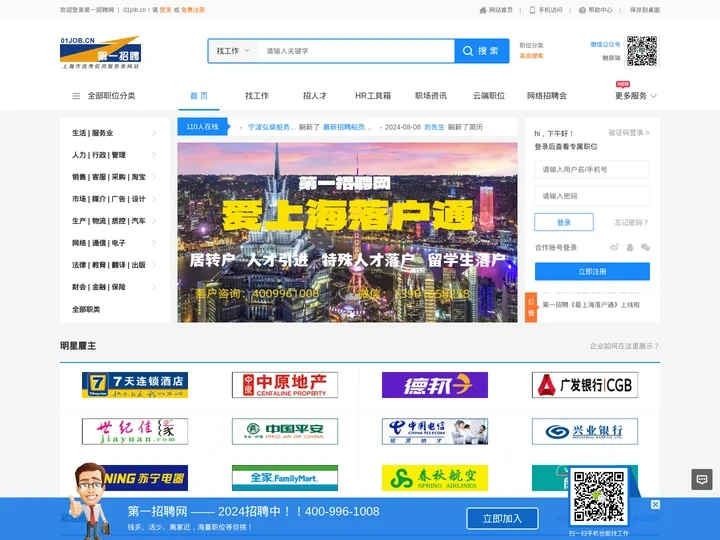Open the chat feedback icon at right edge
Image resolution: width=720 pixels, height=540 pixels.
[702, 479]
